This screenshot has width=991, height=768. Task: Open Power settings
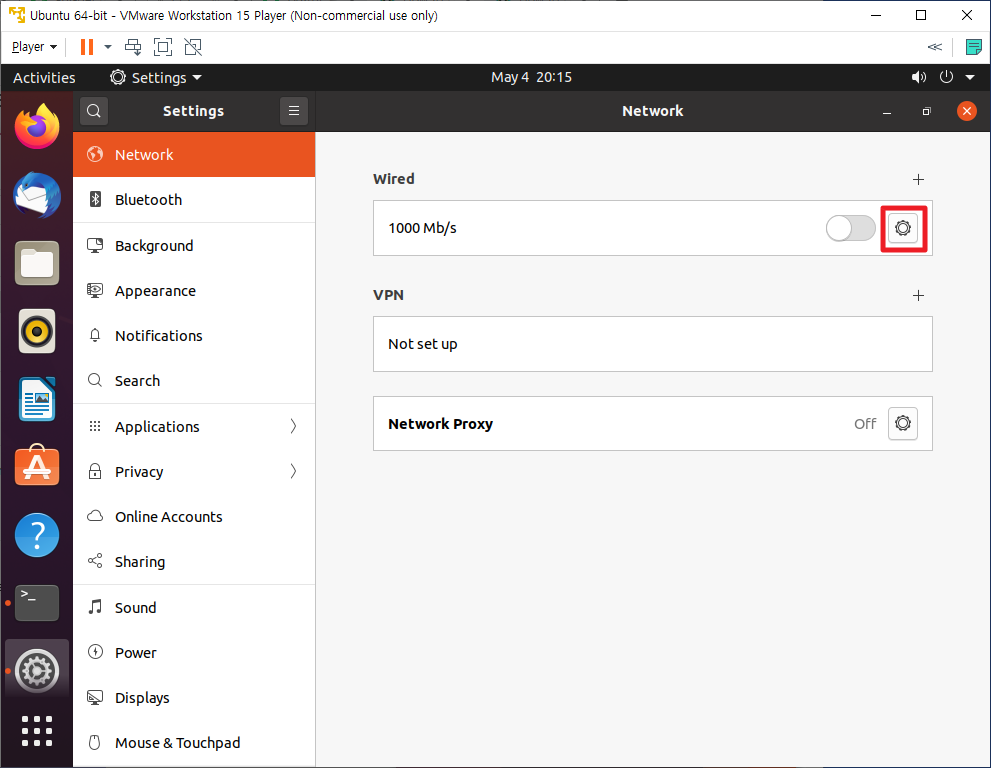[194, 652]
